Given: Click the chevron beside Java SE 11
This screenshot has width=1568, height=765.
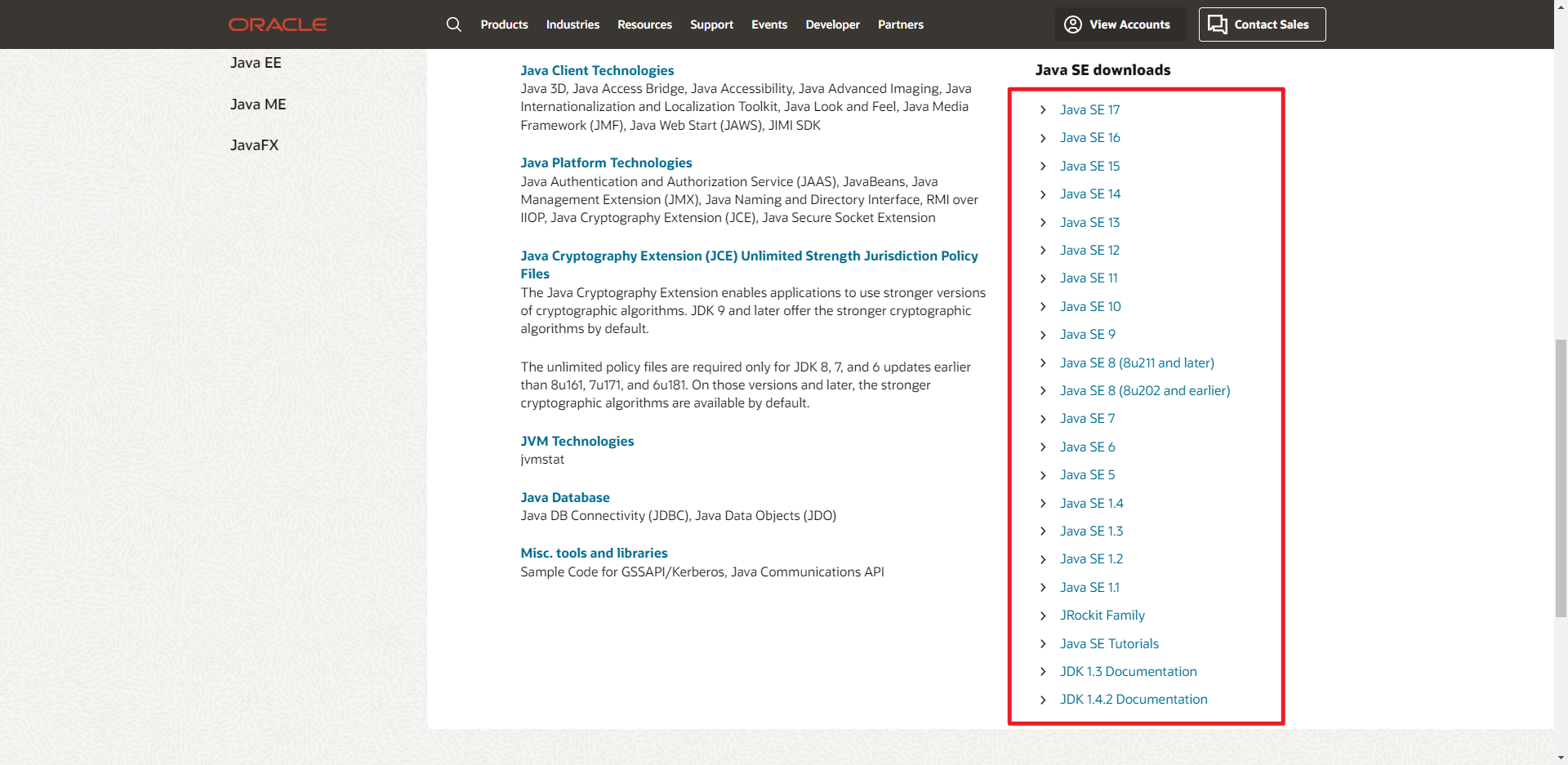Looking at the screenshot, I should (x=1043, y=278).
